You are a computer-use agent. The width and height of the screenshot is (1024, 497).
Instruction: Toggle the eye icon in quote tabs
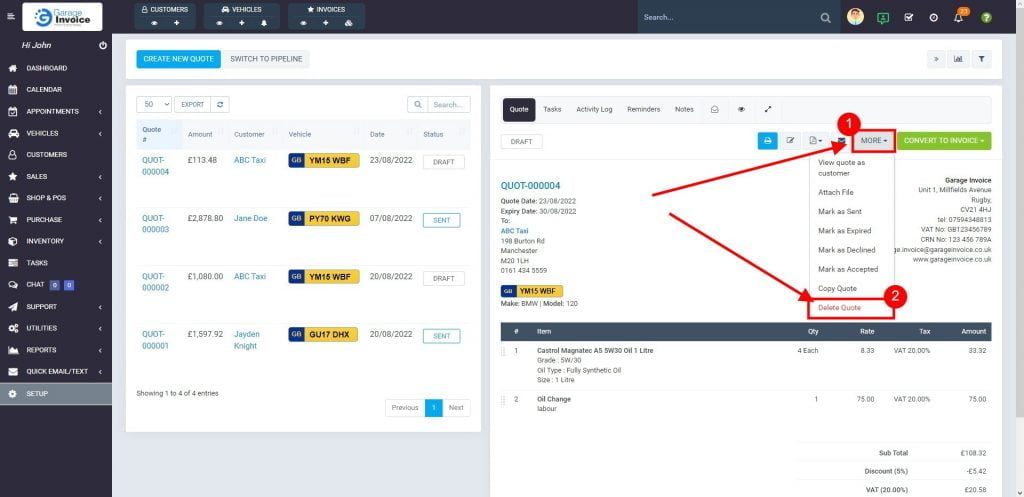741,109
